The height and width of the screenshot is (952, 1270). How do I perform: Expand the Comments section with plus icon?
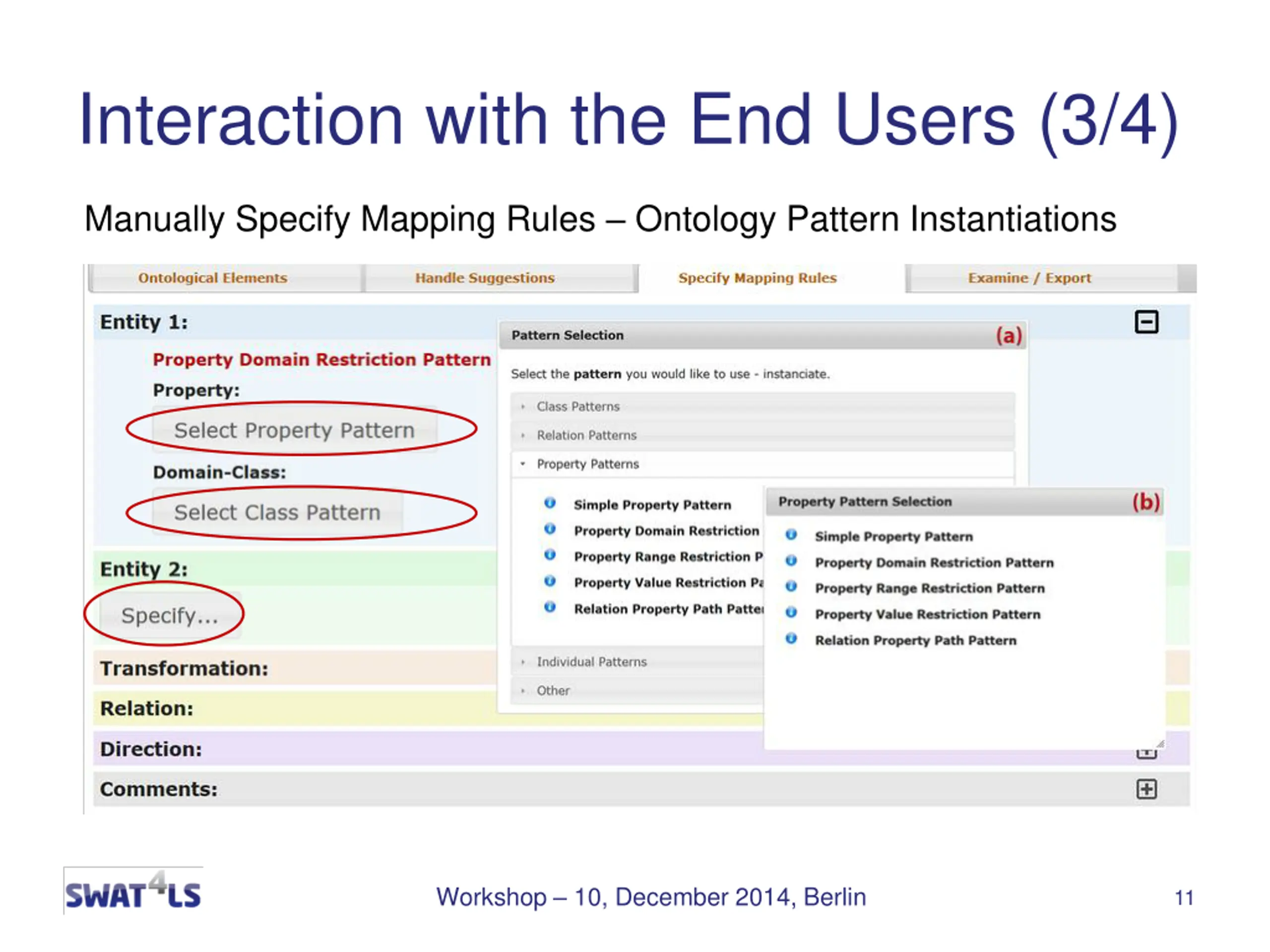point(1146,789)
